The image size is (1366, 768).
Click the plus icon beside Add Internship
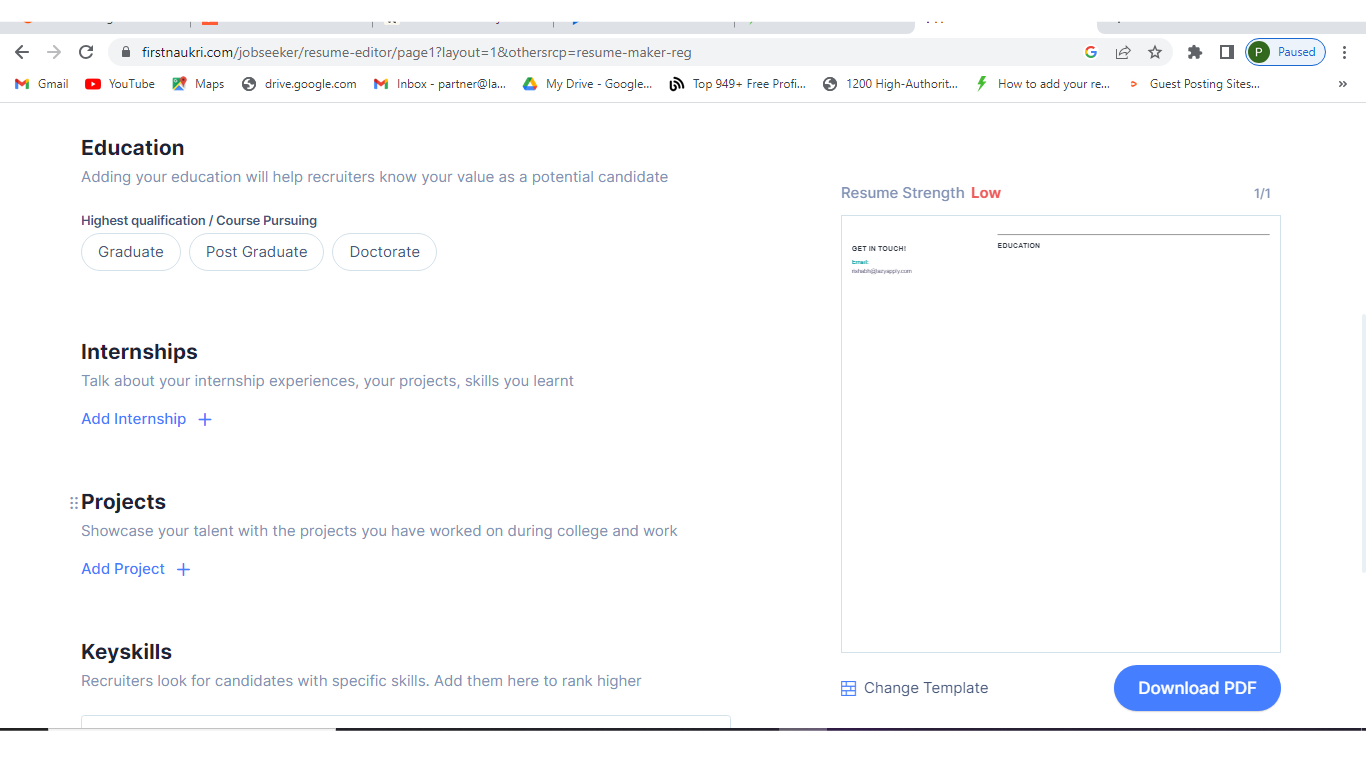[205, 420]
